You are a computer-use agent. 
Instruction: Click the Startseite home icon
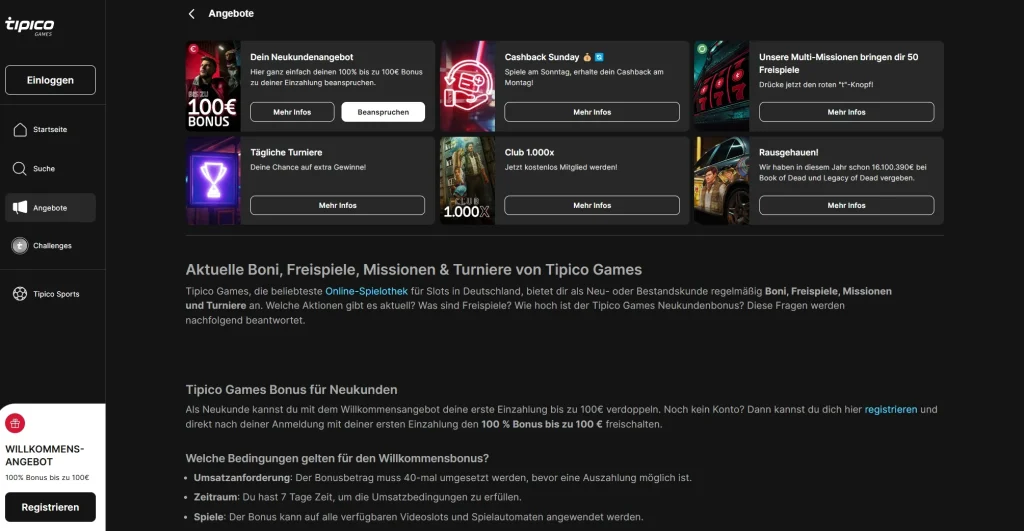click(19, 130)
